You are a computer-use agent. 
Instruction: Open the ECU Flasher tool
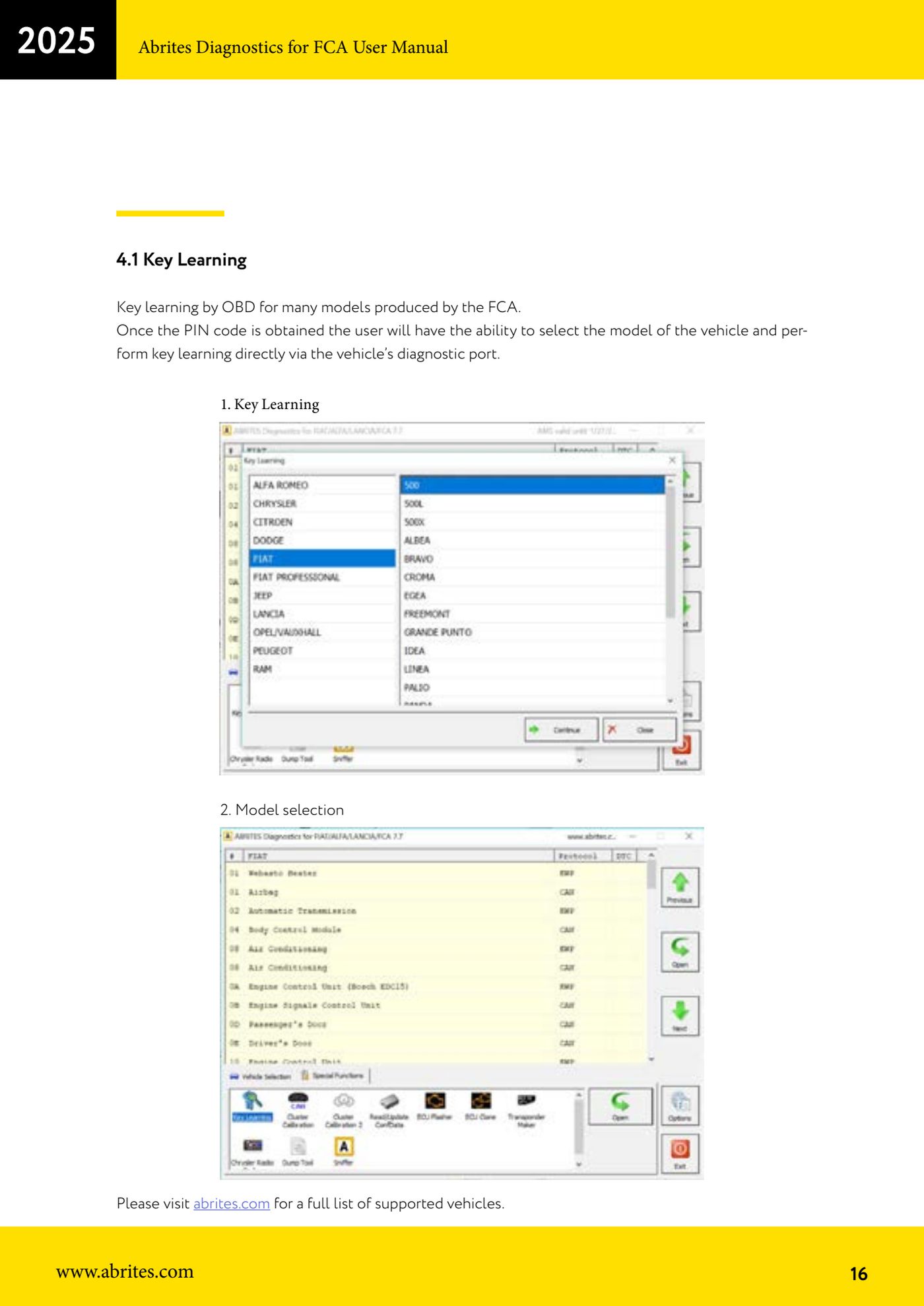click(434, 1107)
